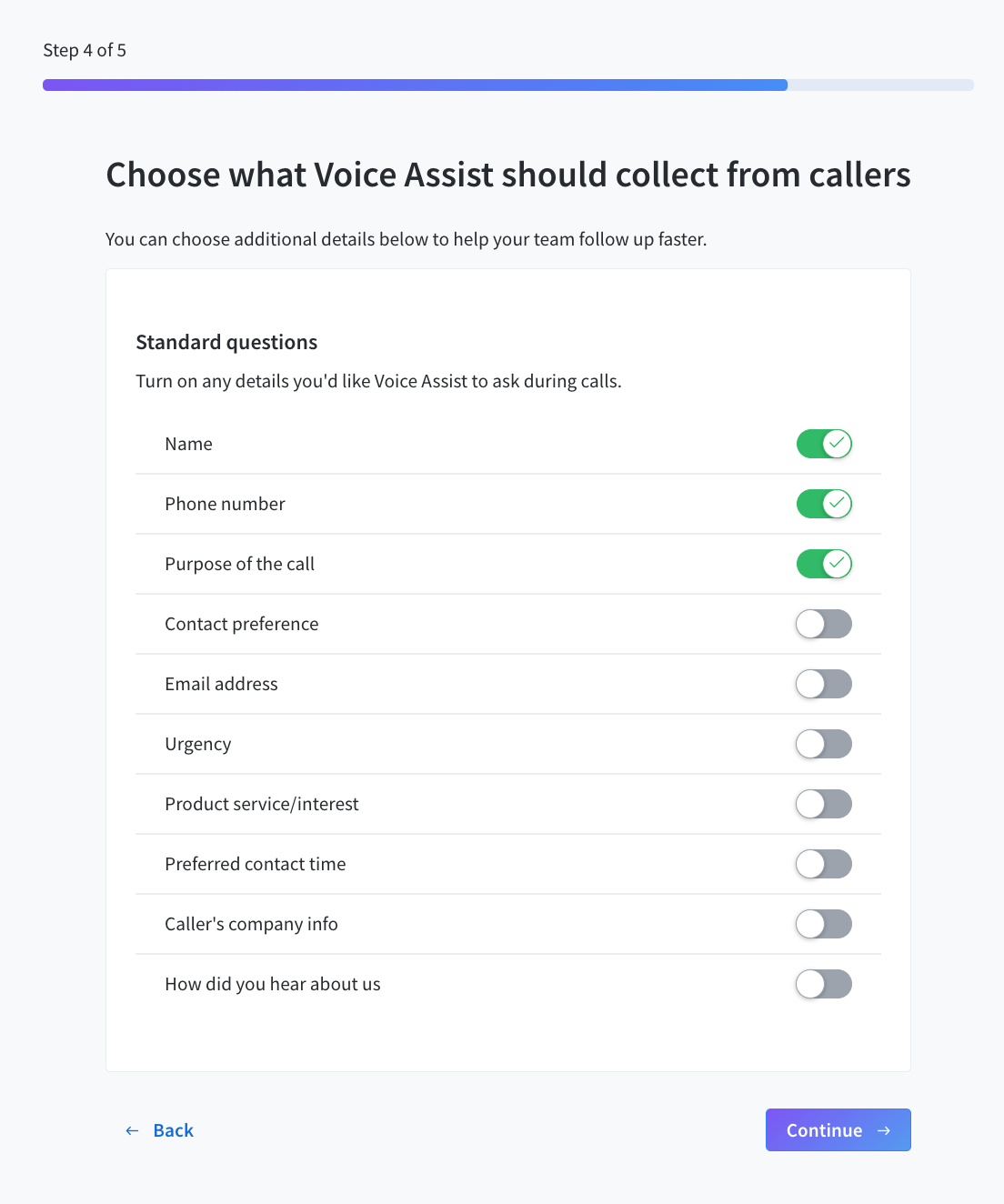Disable the Purpose of the call toggle
This screenshot has width=1004, height=1204.
[823, 564]
